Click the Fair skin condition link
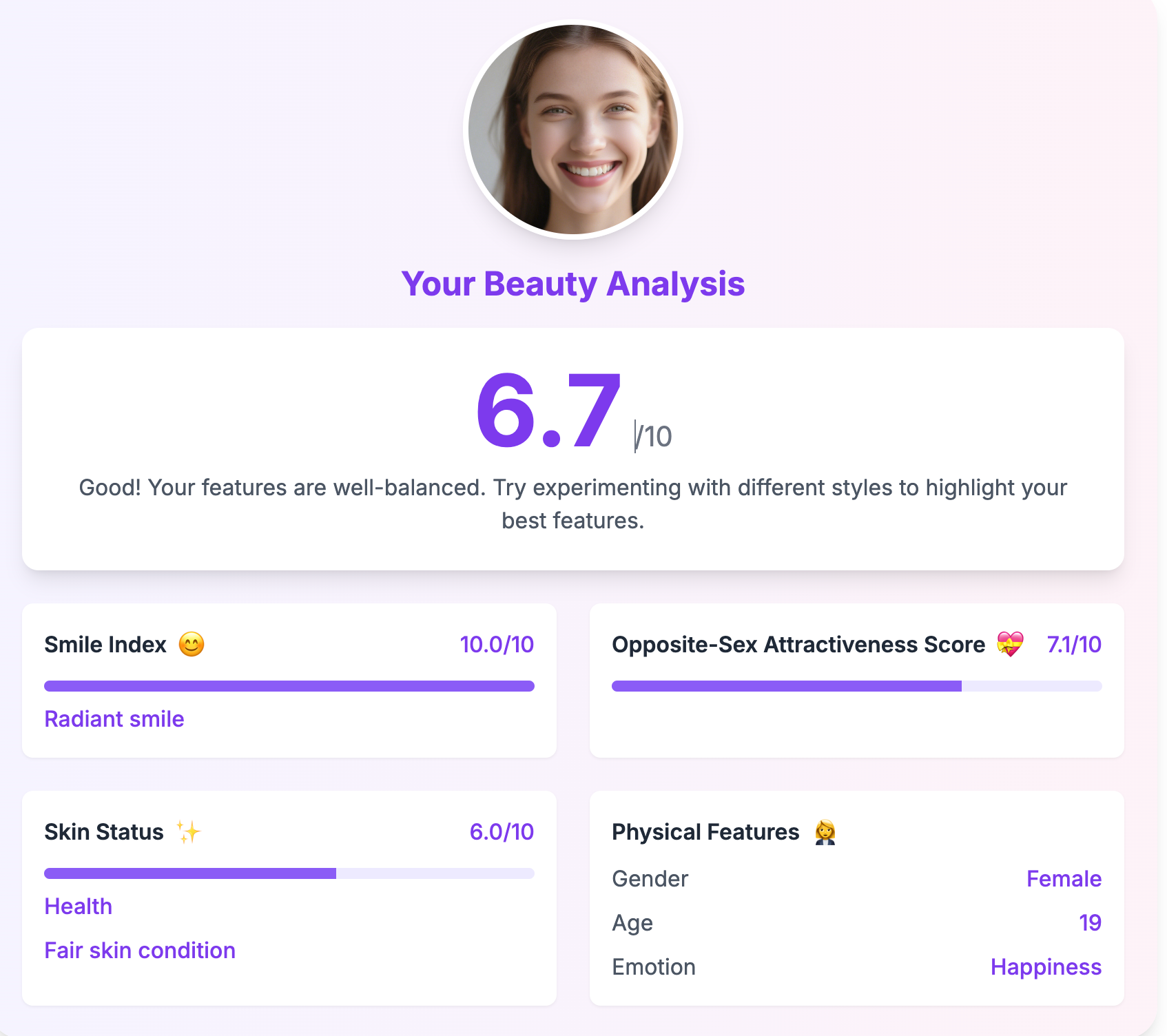 pos(139,951)
